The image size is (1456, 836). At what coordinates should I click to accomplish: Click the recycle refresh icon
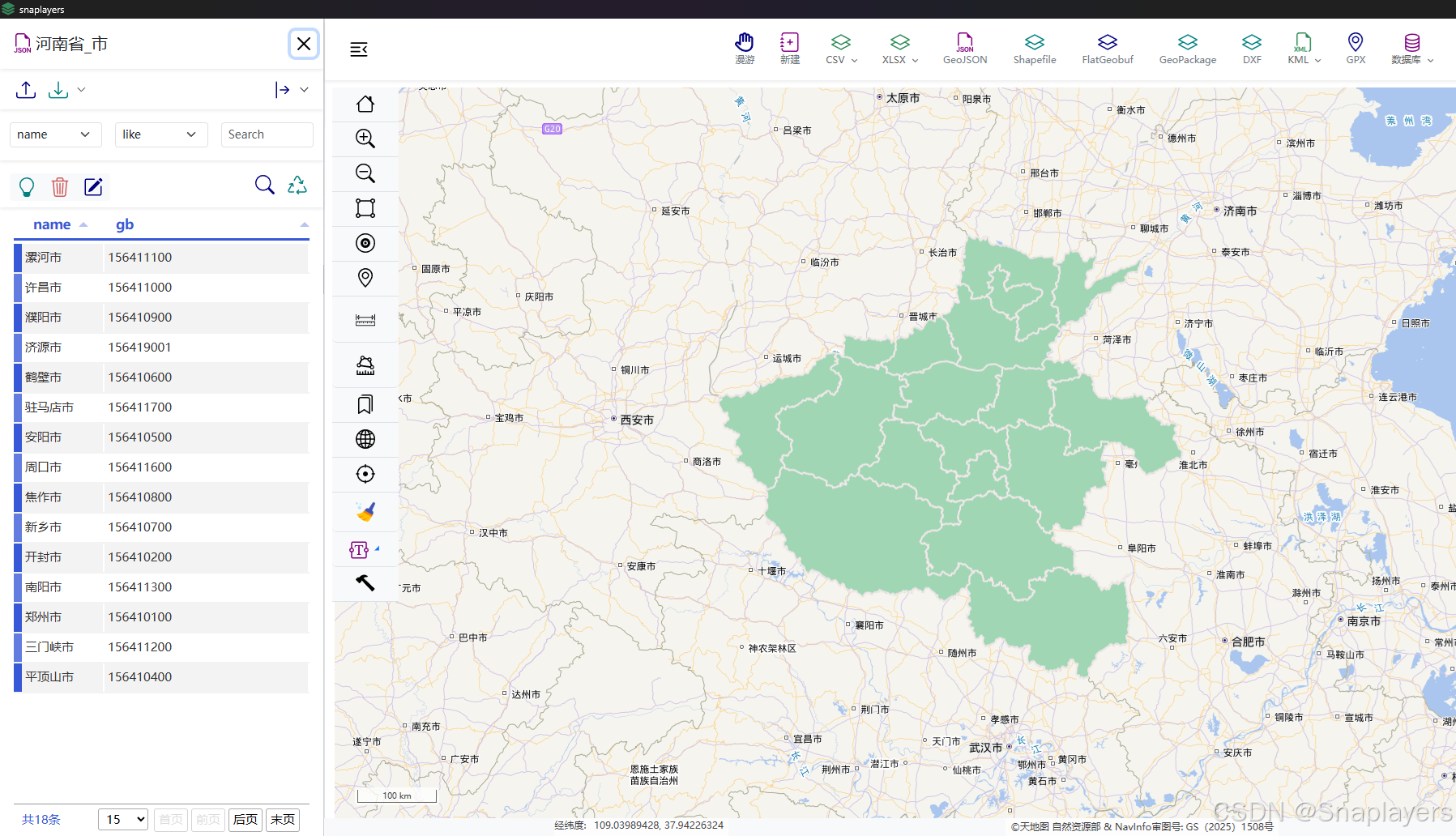coord(297,186)
